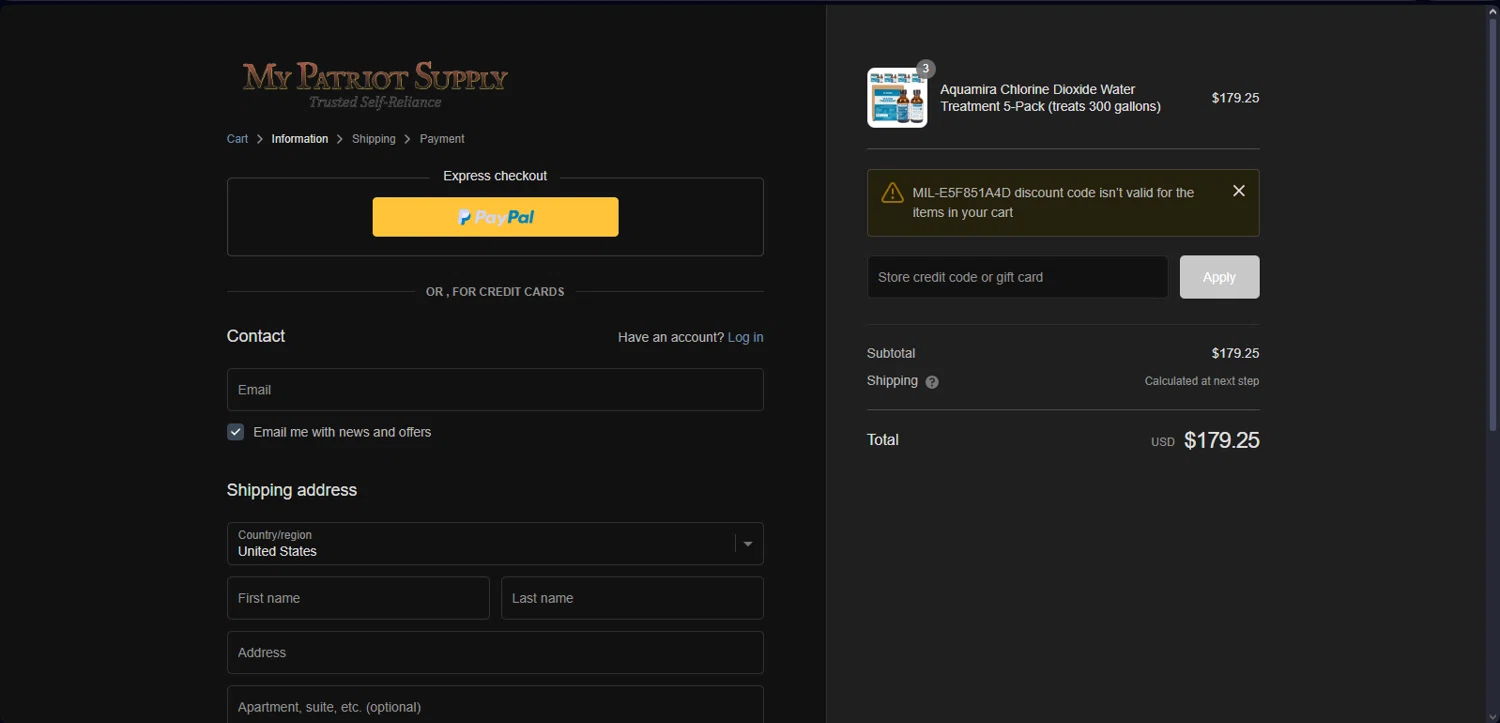Viewport: 1500px width, 723px height.
Task: Select the Information breadcrumb step
Action: [x=300, y=139]
